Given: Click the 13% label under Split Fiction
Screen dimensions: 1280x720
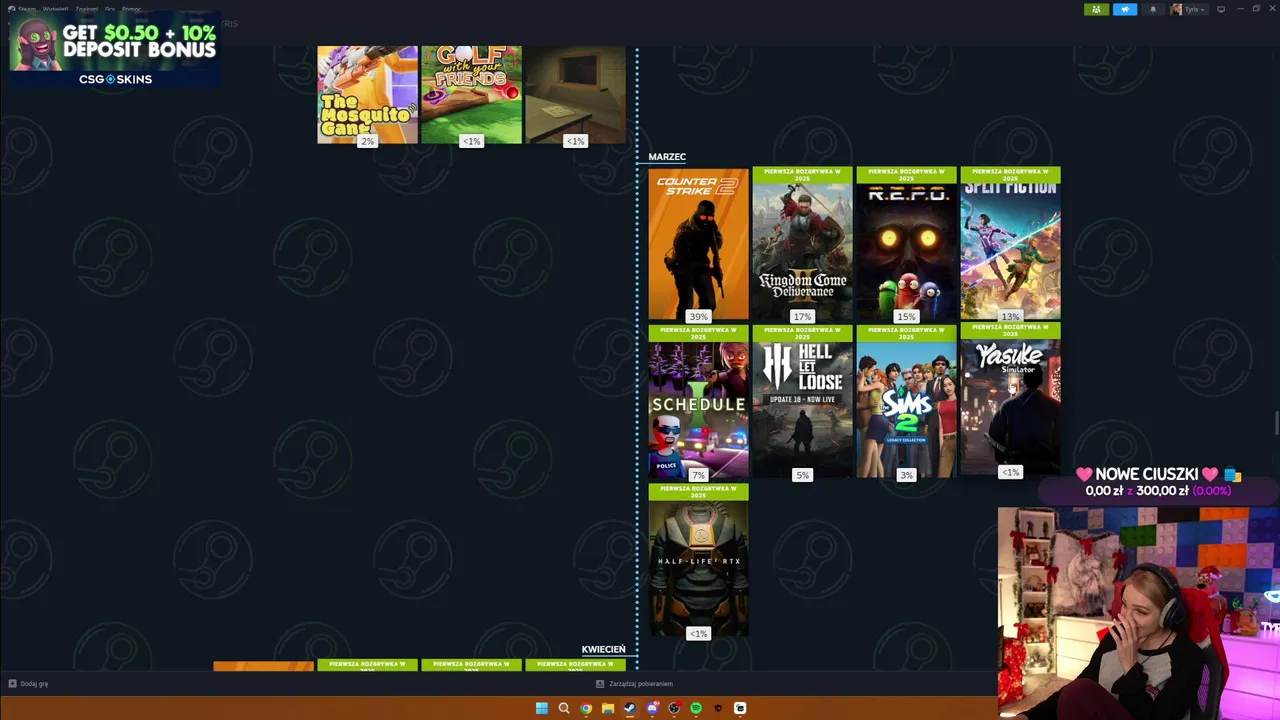Looking at the screenshot, I should pos(1010,317).
